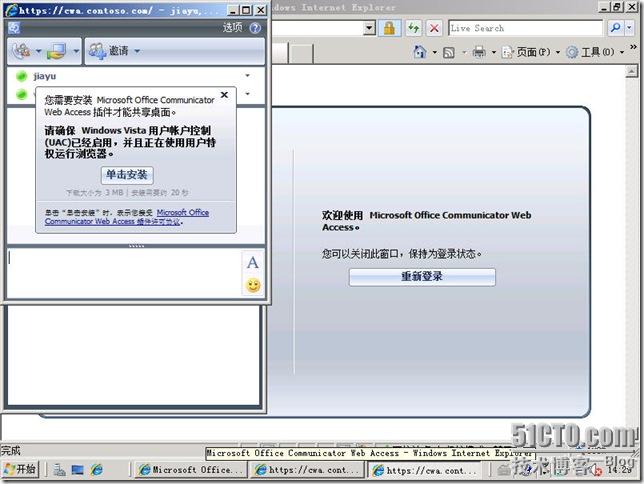This screenshot has width=644, height=484.
Task: Open the home icon dropdown arrow
Action: (x=435, y=52)
